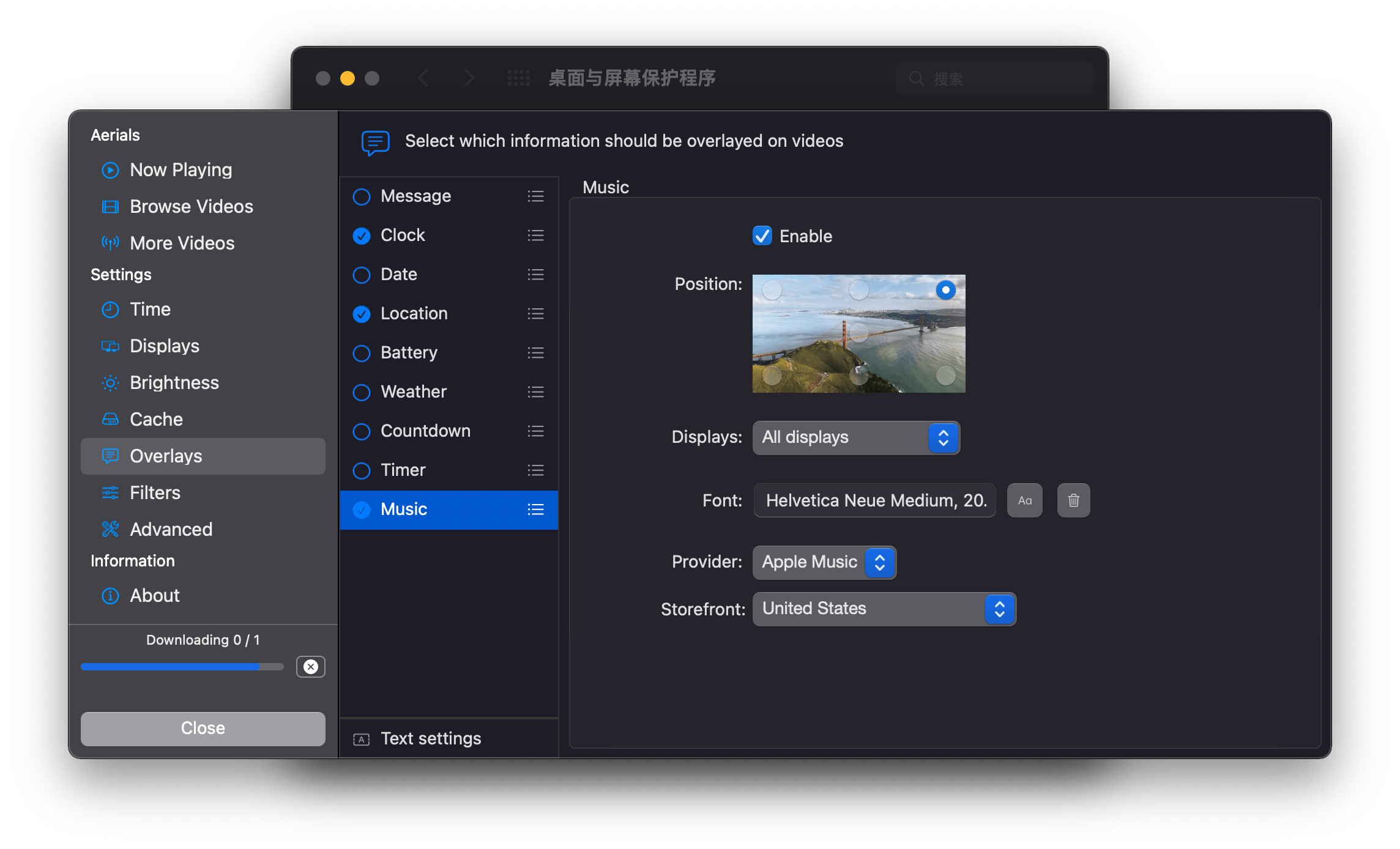Disable the Enable checkbox for Music
Image resolution: width=1400 pixels, height=849 pixels.
[762, 236]
